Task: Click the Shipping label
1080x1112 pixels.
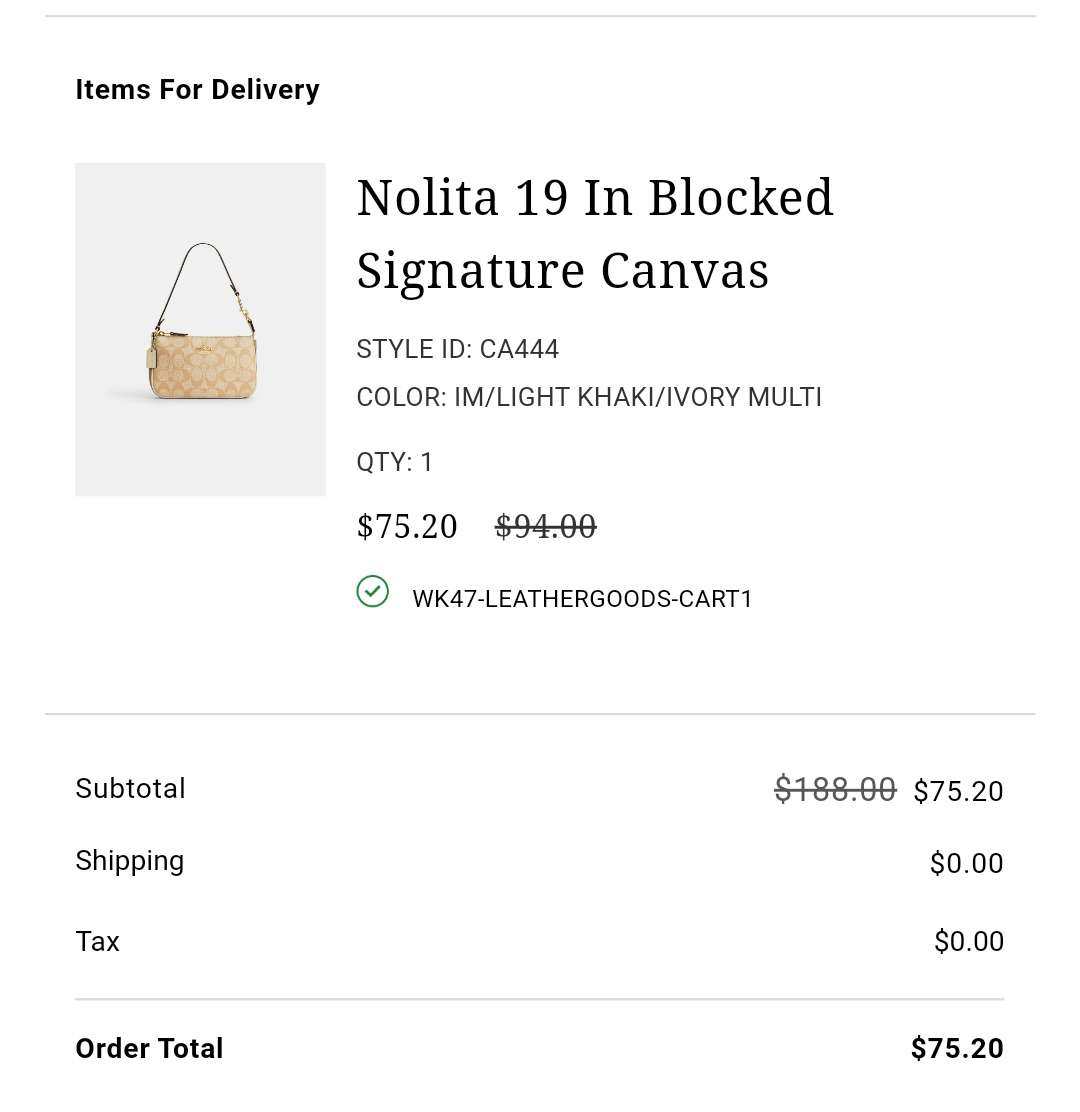Action: [x=129, y=861]
